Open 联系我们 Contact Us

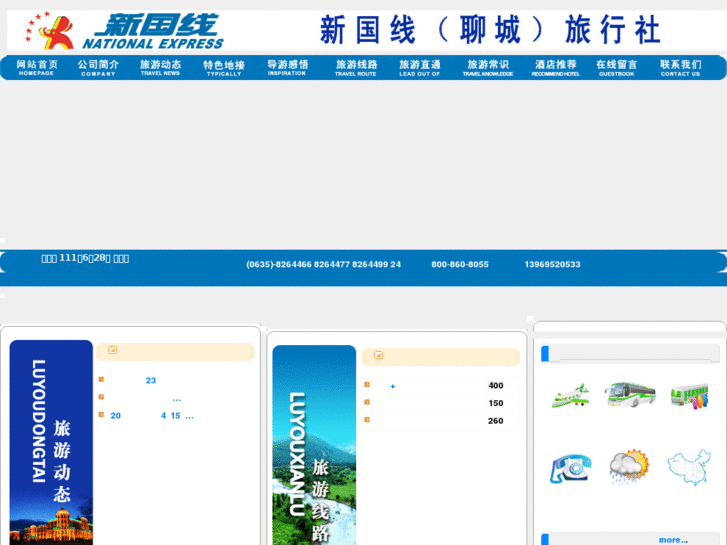click(681, 68)
